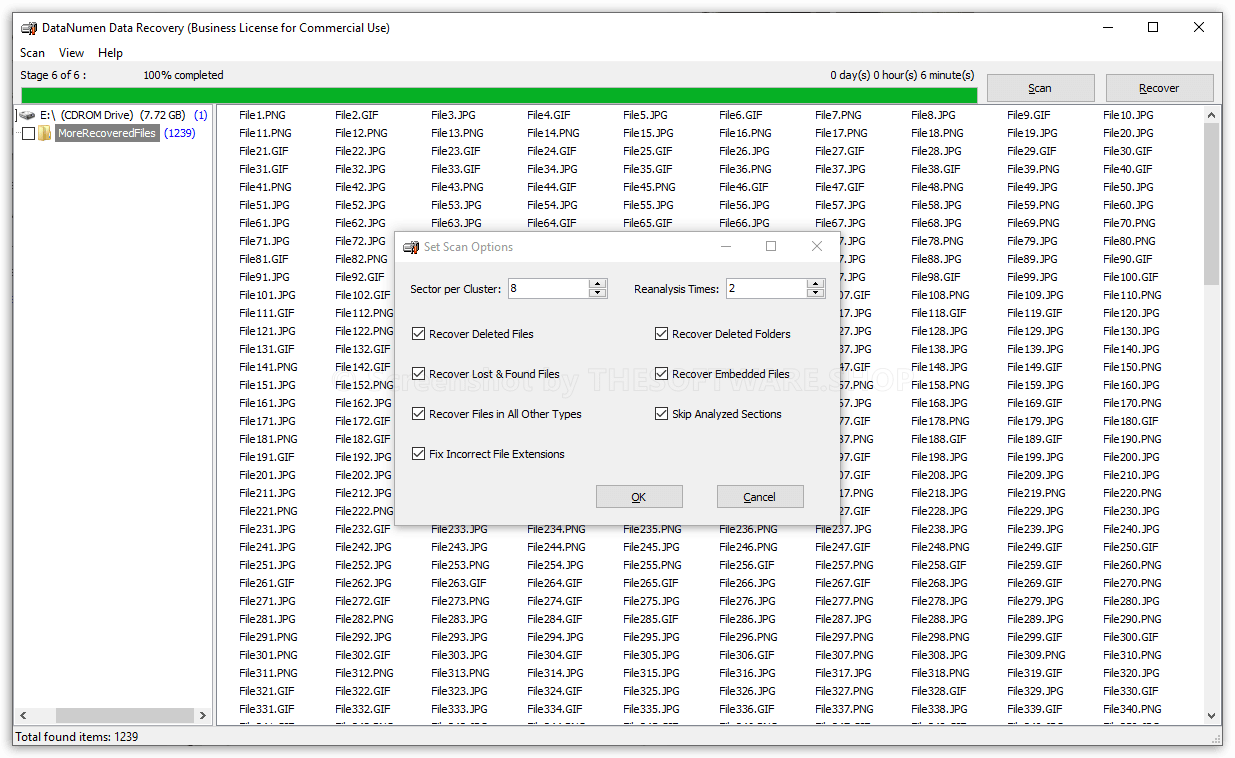
Task: Click the app icon on Set Scan Options dialog
Action: (x=410, y=246)
